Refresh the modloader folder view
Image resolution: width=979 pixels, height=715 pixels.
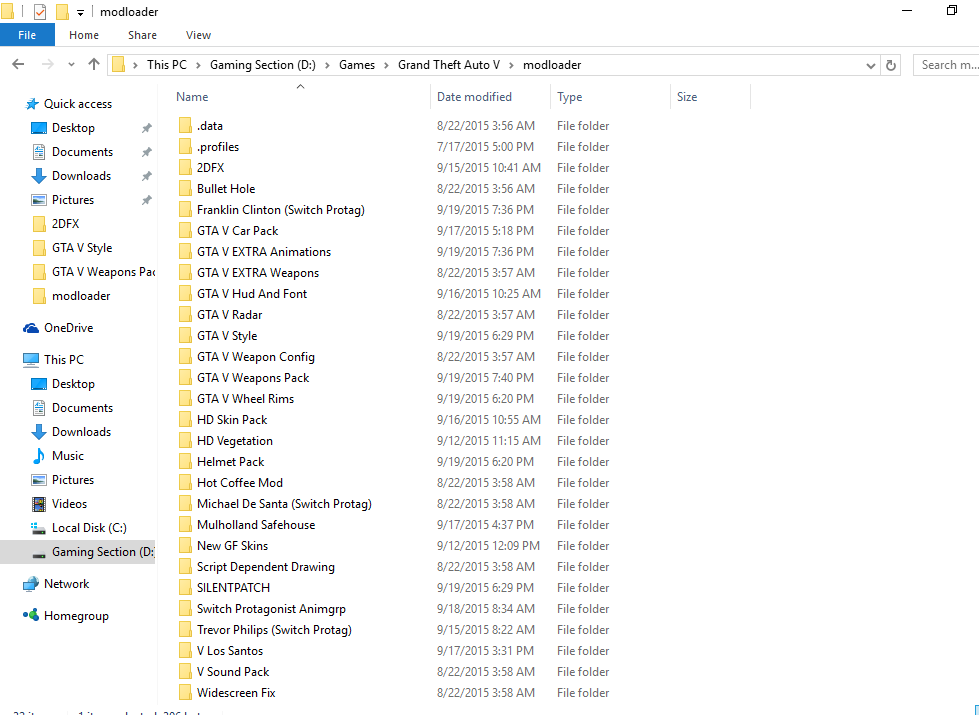pos(891,65)
